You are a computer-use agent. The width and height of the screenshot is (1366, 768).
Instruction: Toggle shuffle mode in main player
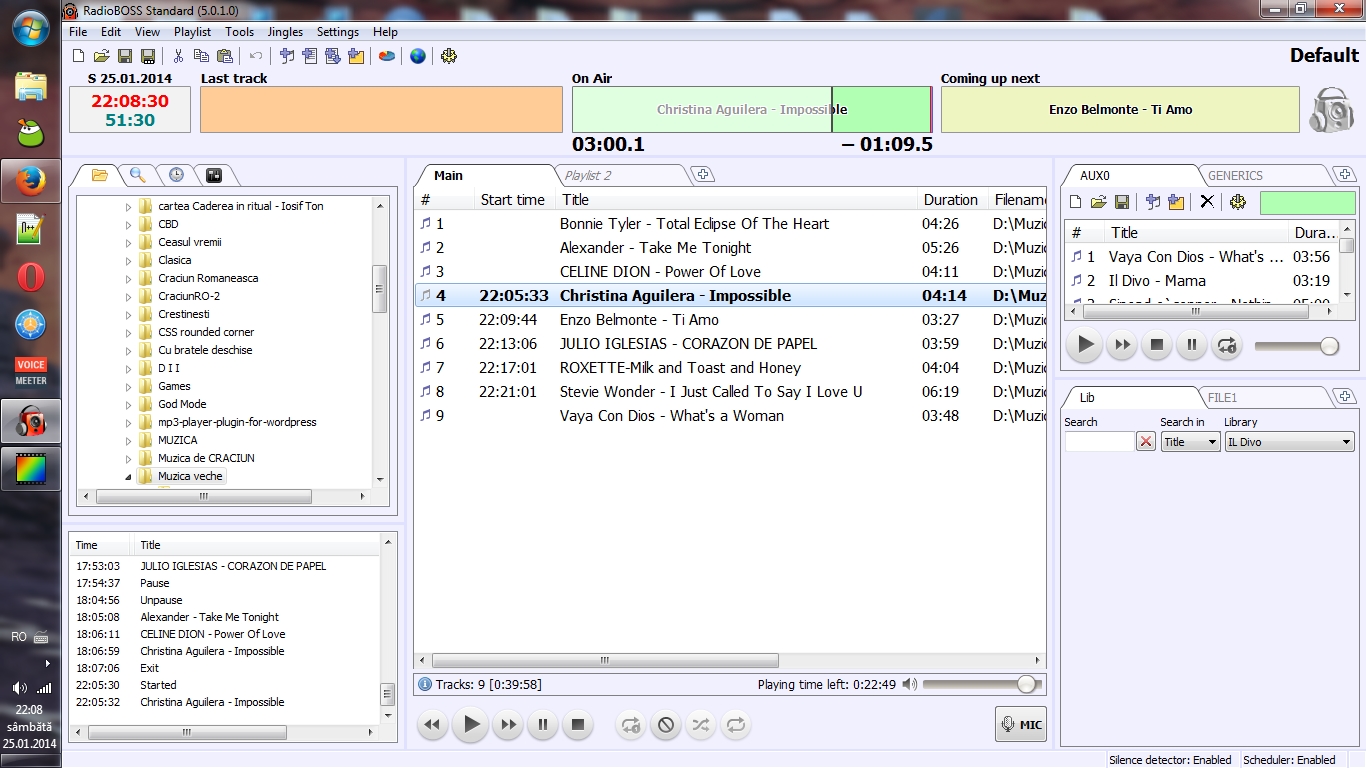(x=701, y=725)
